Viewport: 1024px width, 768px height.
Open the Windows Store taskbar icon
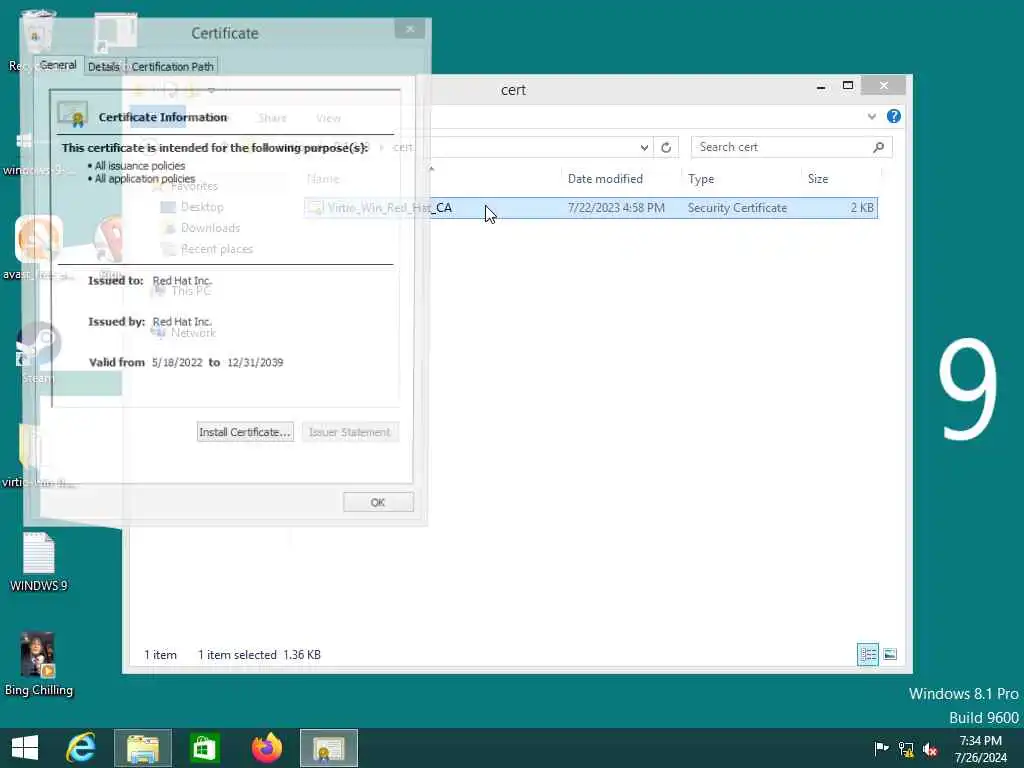204,748
